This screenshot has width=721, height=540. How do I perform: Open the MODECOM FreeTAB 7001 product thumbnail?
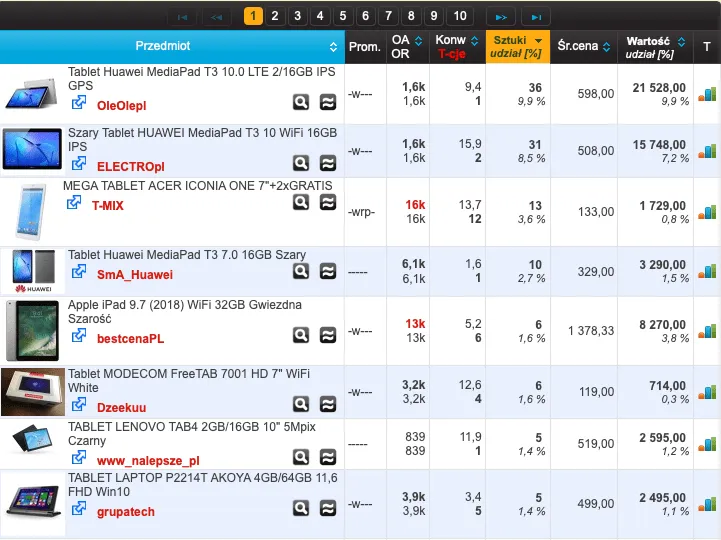[33, 392]
